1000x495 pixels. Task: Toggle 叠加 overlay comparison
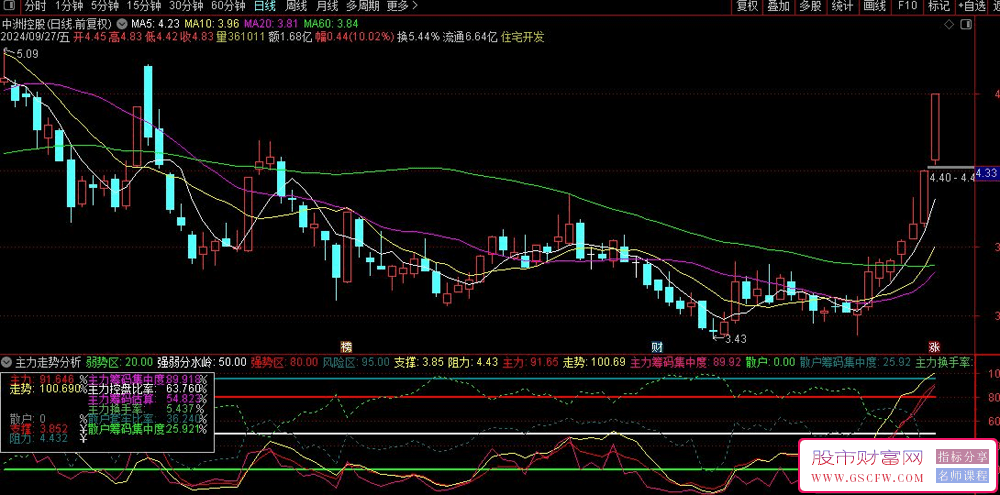pyautogui.click(x=778, y=6)
